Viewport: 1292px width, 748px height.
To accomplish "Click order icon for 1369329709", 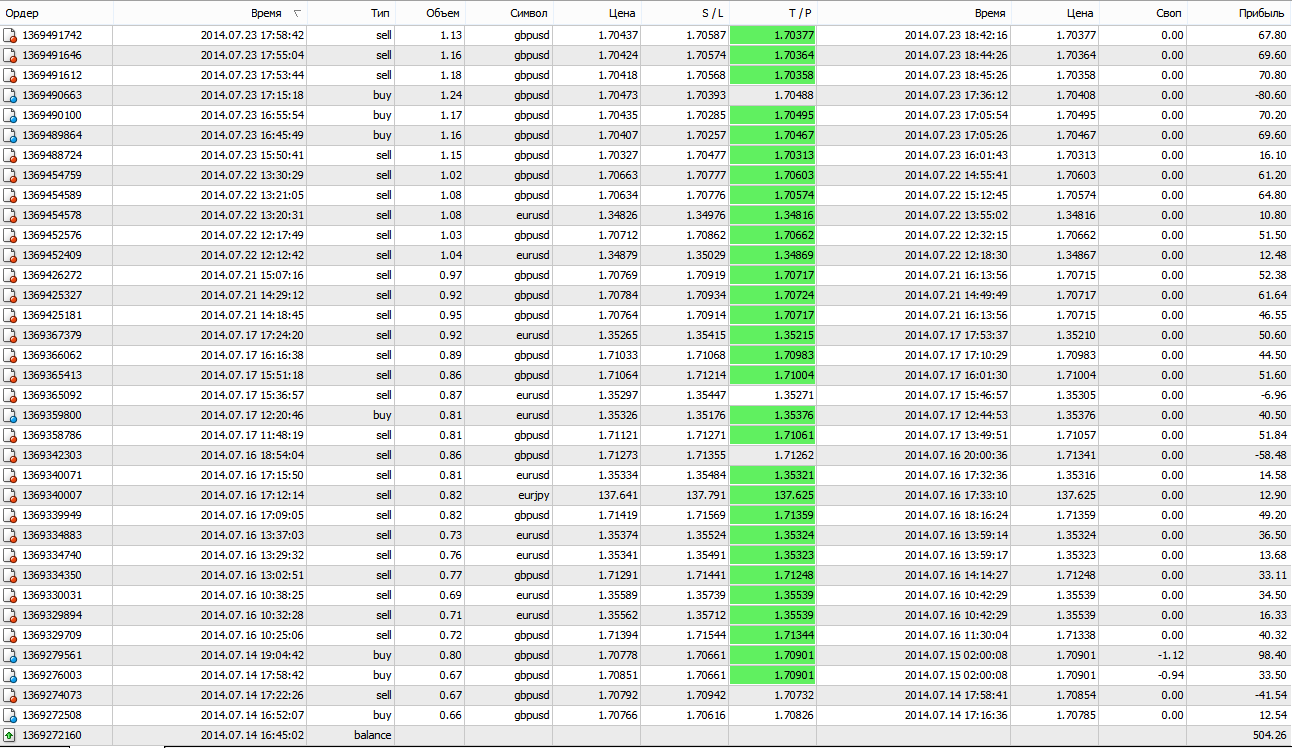I will tap(10, 635).
